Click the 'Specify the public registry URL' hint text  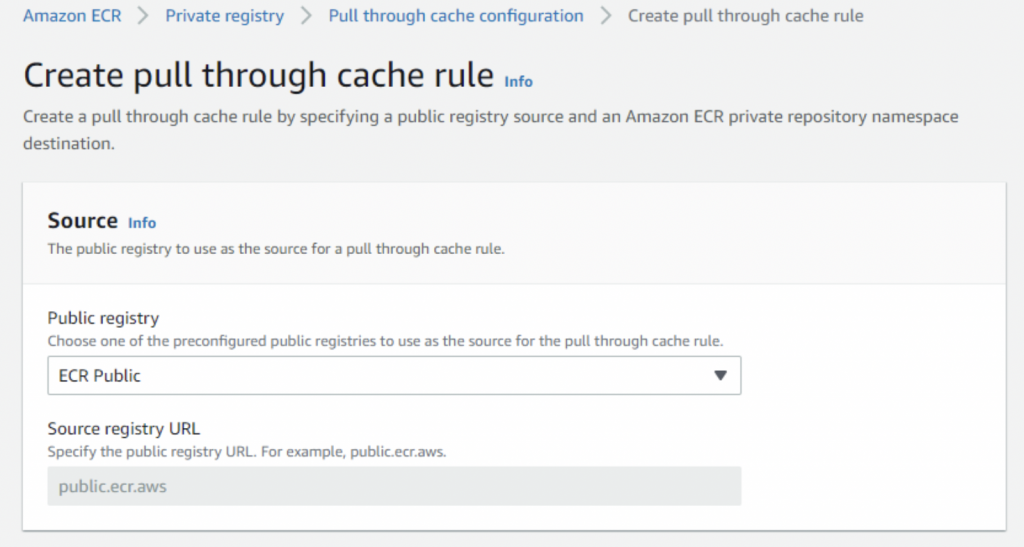(247, 452)
